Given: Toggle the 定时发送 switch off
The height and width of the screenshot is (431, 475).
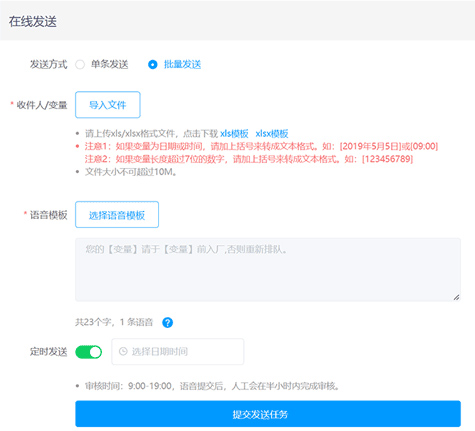Looking at the screenshot, I should click(x=89, y=352).
